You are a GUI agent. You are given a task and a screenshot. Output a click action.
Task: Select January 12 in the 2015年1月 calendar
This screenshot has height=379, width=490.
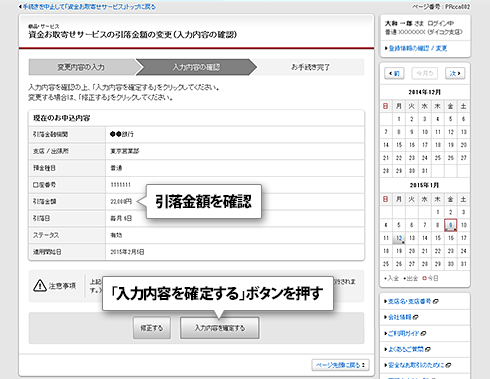click(x=399, y=238)
